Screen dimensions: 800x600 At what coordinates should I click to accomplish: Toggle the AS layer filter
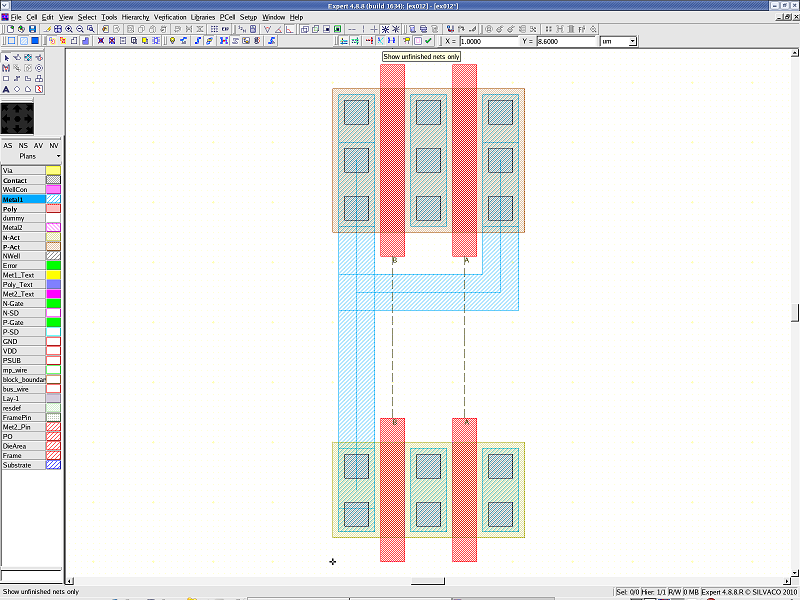click(x=8, y=146)
